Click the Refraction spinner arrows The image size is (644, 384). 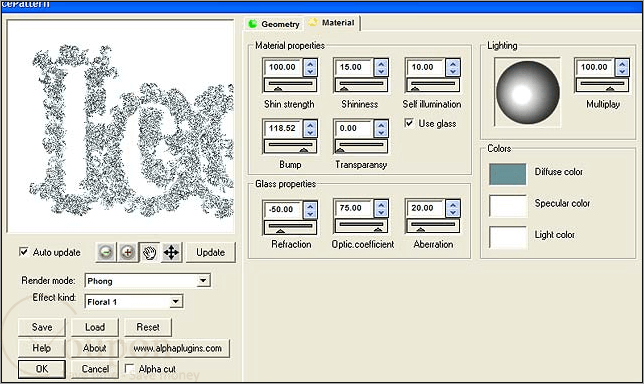pos(310,210)
